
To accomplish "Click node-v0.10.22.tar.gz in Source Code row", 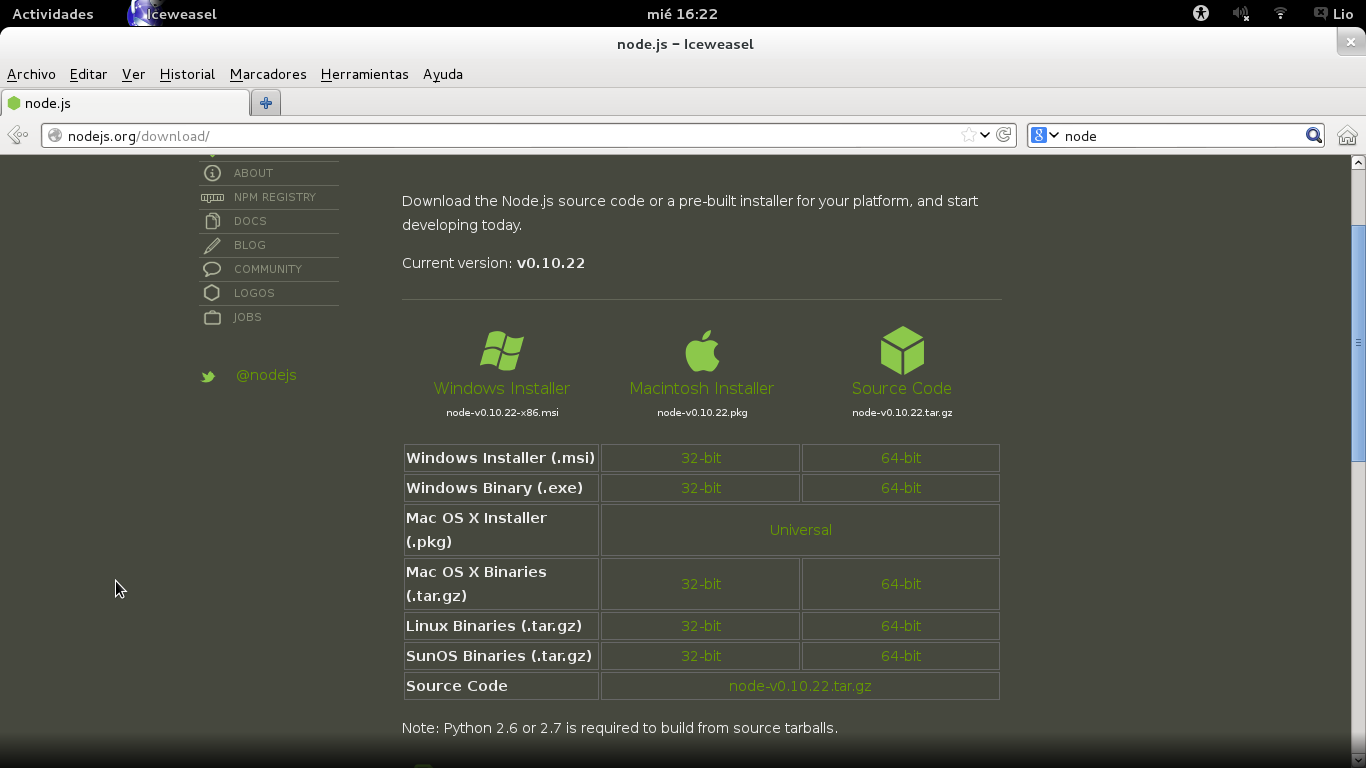I will point(800,686).
